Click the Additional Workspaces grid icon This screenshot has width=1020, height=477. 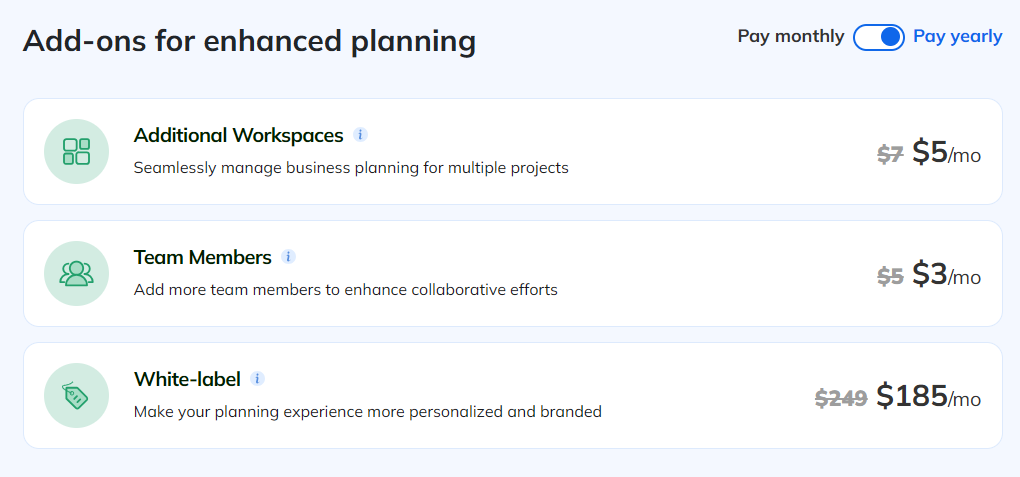point(76,151)
